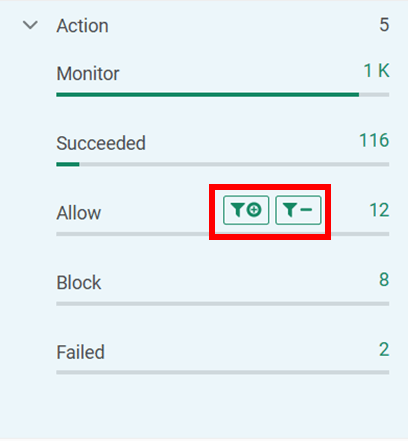Click the Failed progress bar
Screen dimensions: 408x441
tap(223, 372)
